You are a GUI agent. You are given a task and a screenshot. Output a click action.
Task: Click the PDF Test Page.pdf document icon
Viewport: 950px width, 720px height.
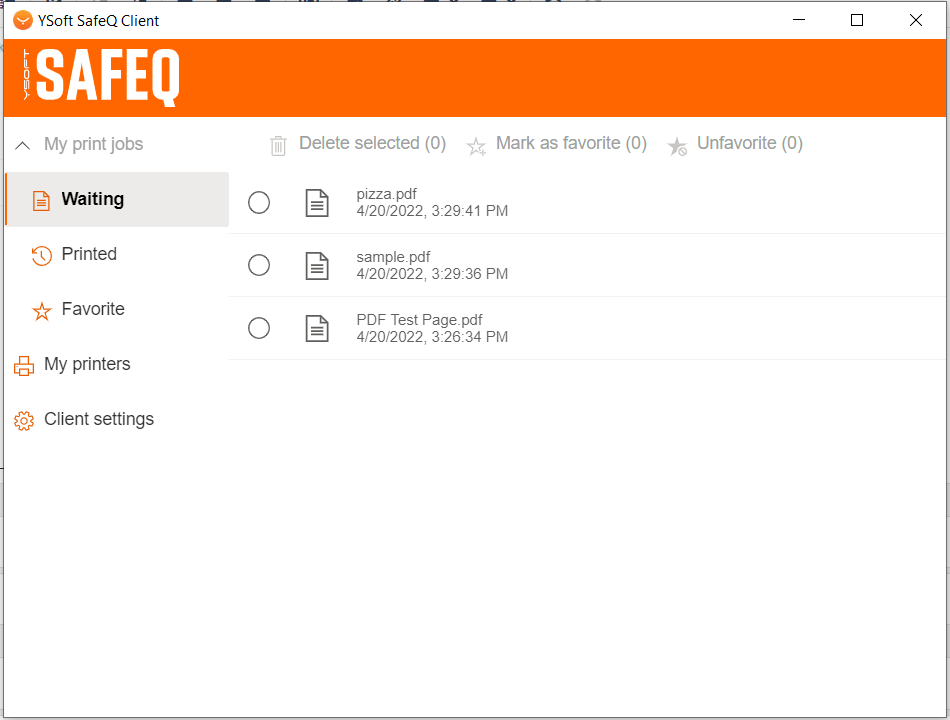point(317,328)
